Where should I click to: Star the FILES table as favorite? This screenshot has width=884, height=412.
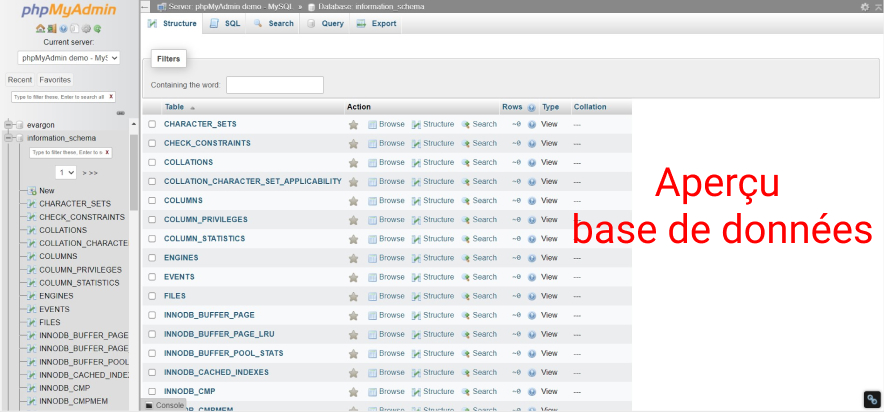(353, 296)
